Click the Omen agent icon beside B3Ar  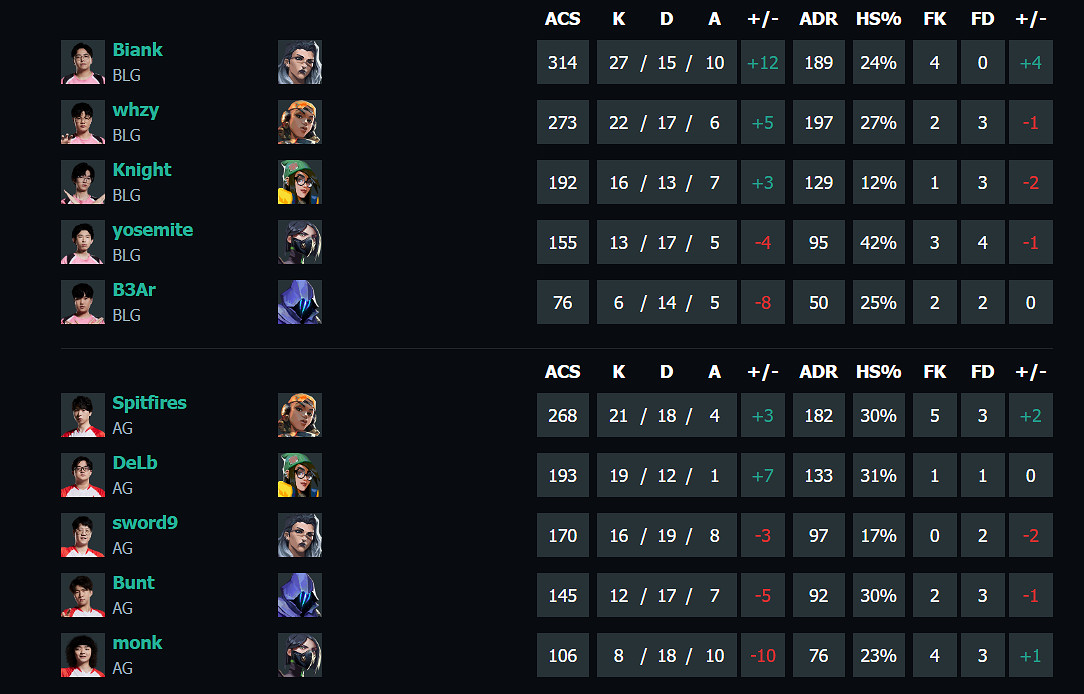(299, 302)
